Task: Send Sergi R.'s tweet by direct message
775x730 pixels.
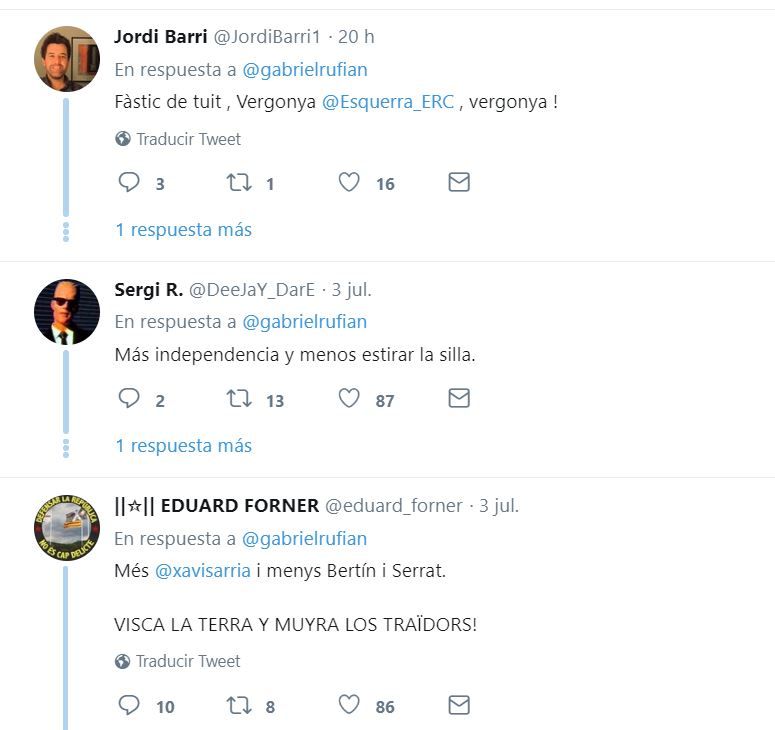Action: pos(458,399)
